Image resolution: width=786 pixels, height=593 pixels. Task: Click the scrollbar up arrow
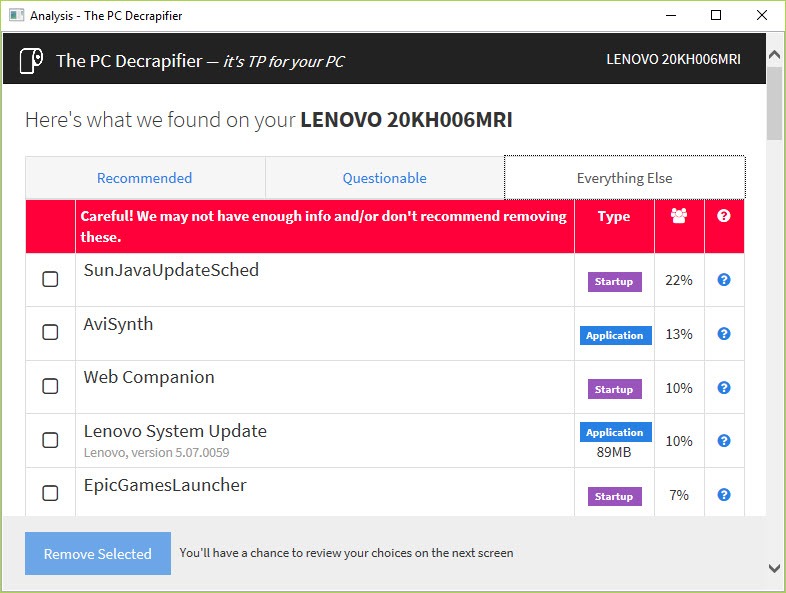click(774, 55)
